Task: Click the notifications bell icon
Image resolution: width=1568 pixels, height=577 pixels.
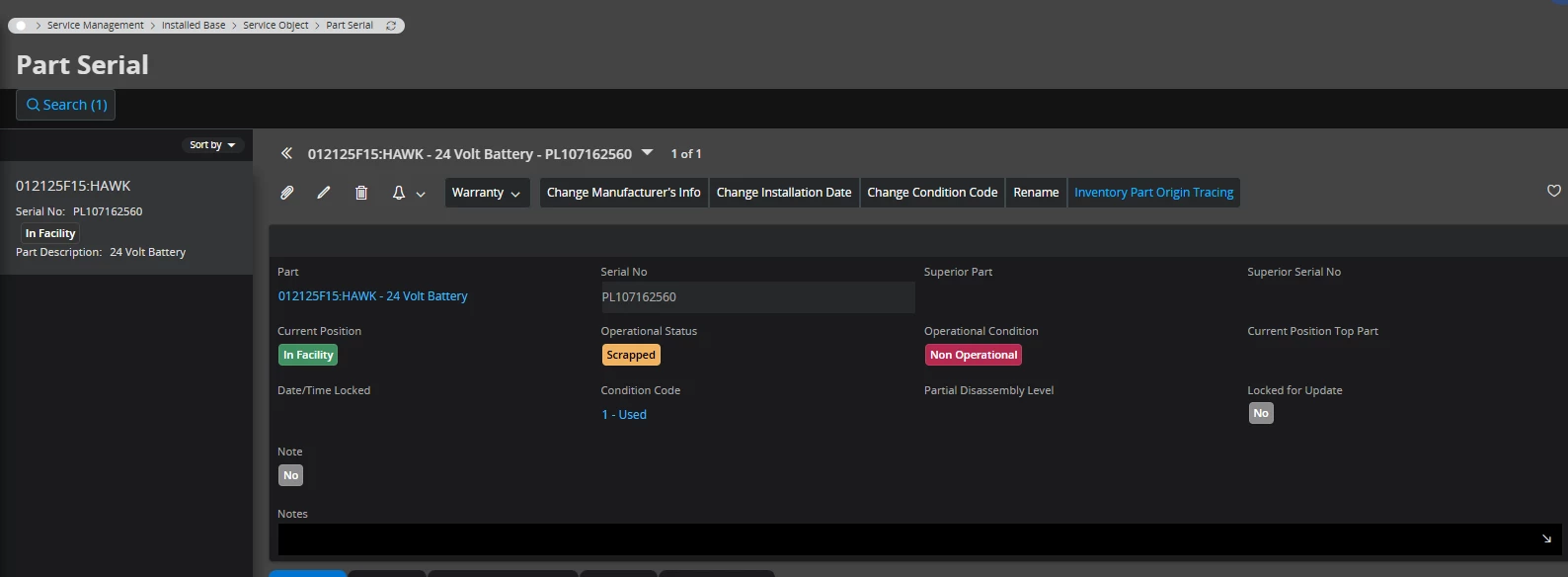Action: (x=399, y=193)
